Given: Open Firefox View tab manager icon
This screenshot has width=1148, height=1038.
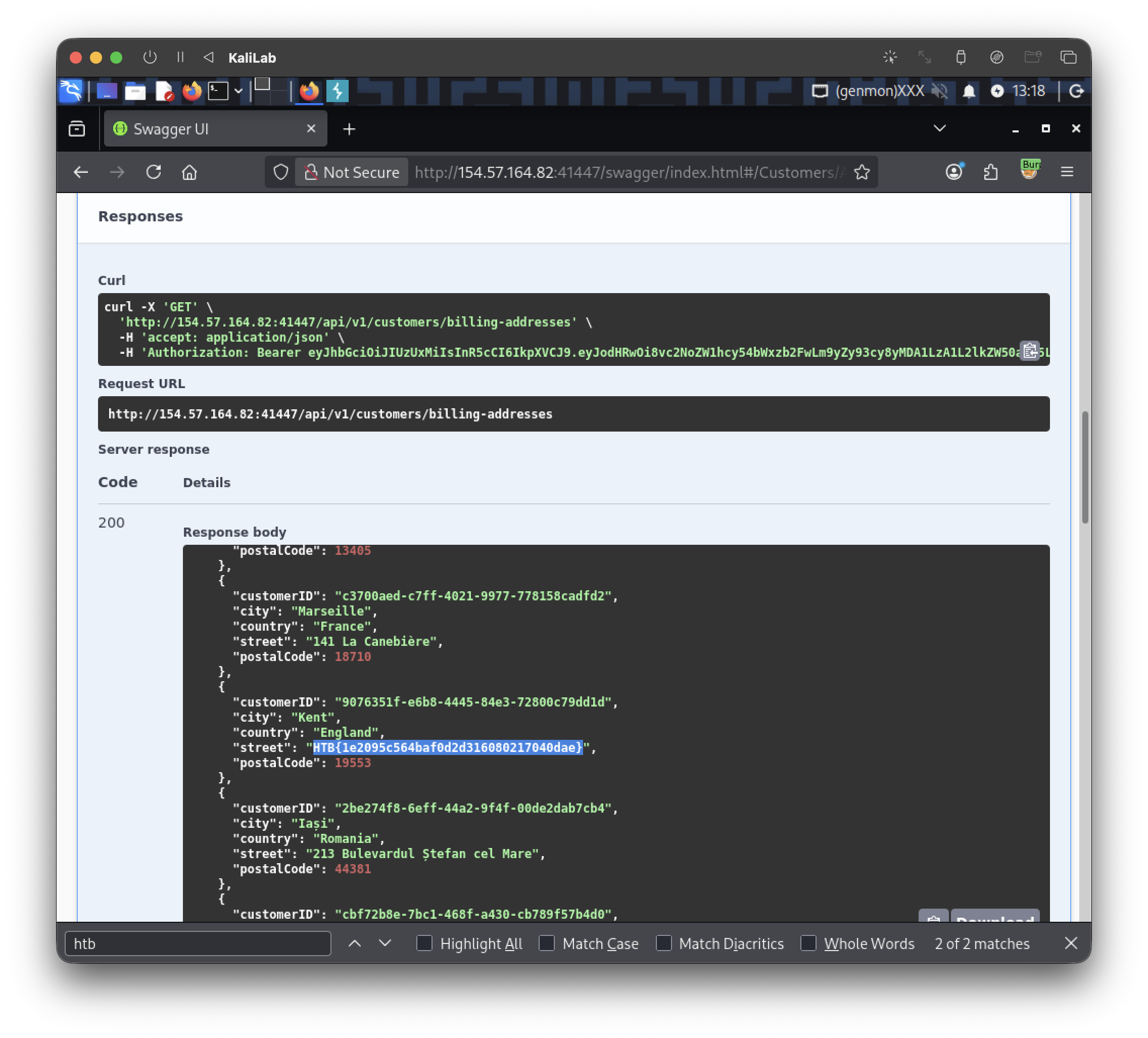Looking at the screenshot, I should click(x=77, y=129).
